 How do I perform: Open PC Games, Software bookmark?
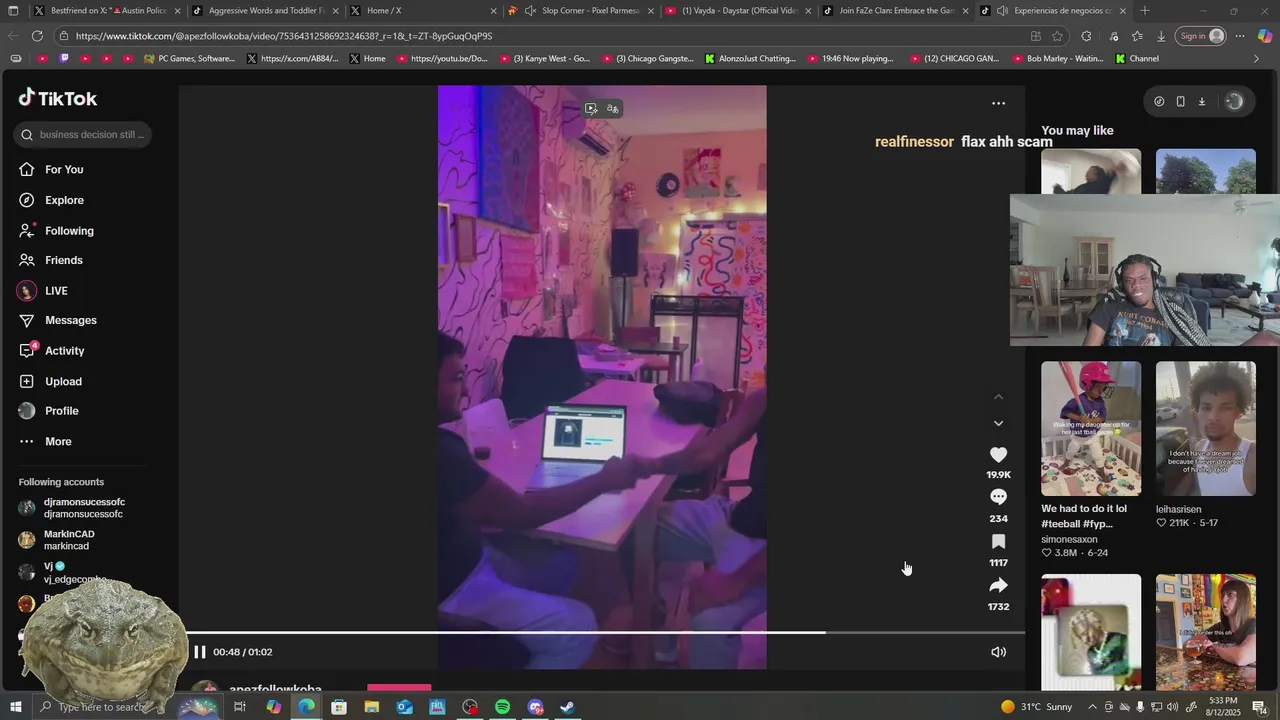tap(190, 59)
